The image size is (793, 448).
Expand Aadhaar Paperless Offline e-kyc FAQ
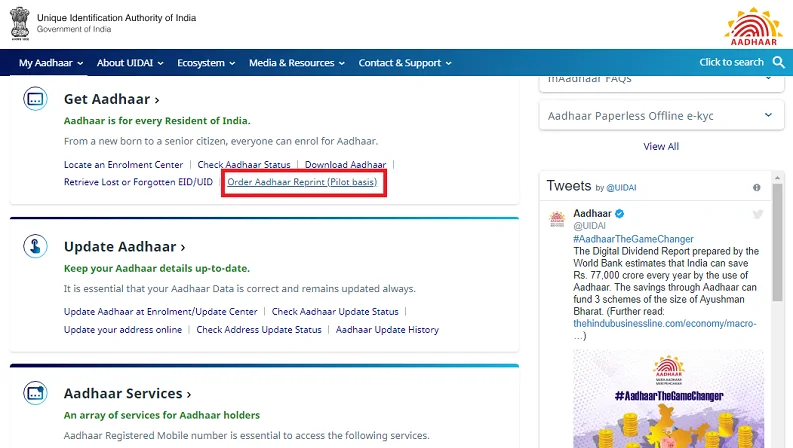click(662, 116)
